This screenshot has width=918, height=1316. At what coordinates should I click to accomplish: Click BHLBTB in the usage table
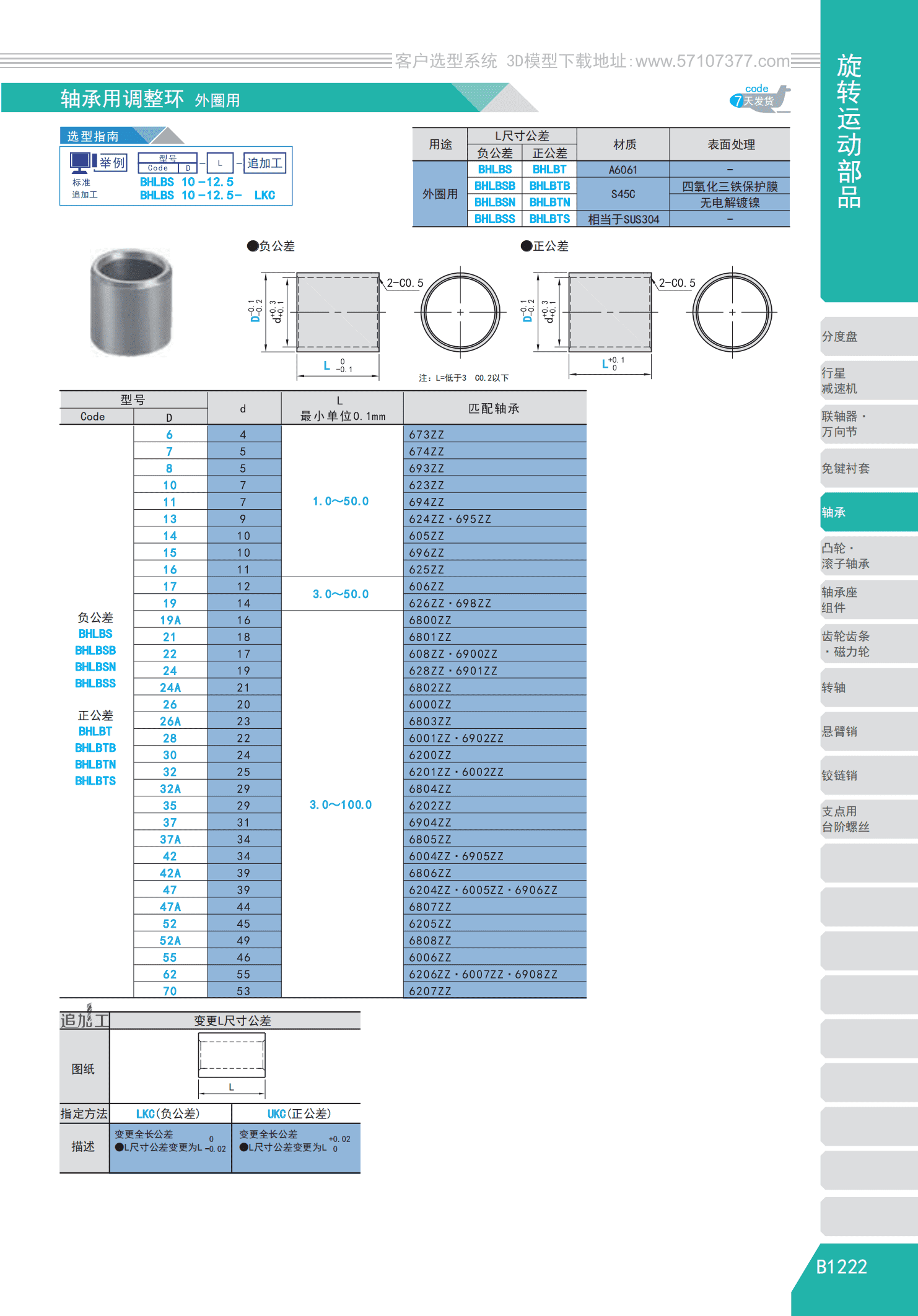[549, 186]
